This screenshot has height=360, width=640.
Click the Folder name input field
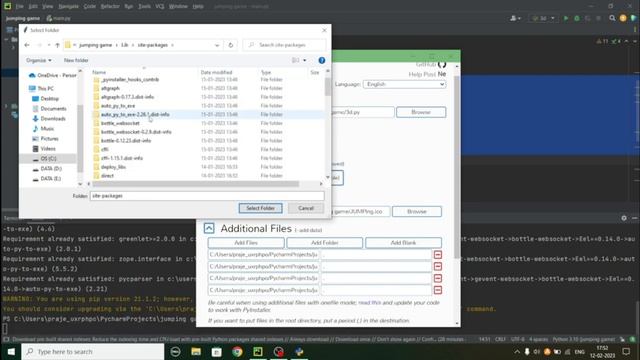[x=207, y=196]
